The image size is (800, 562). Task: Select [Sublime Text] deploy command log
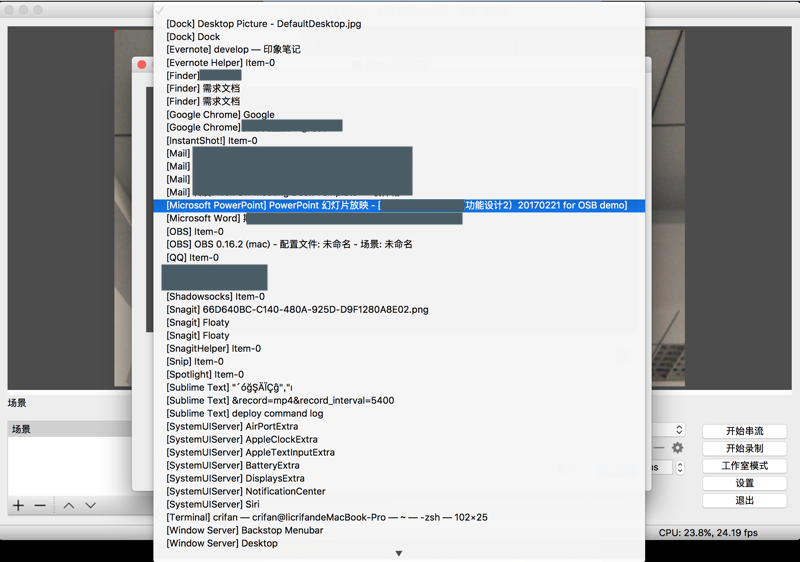399,414
